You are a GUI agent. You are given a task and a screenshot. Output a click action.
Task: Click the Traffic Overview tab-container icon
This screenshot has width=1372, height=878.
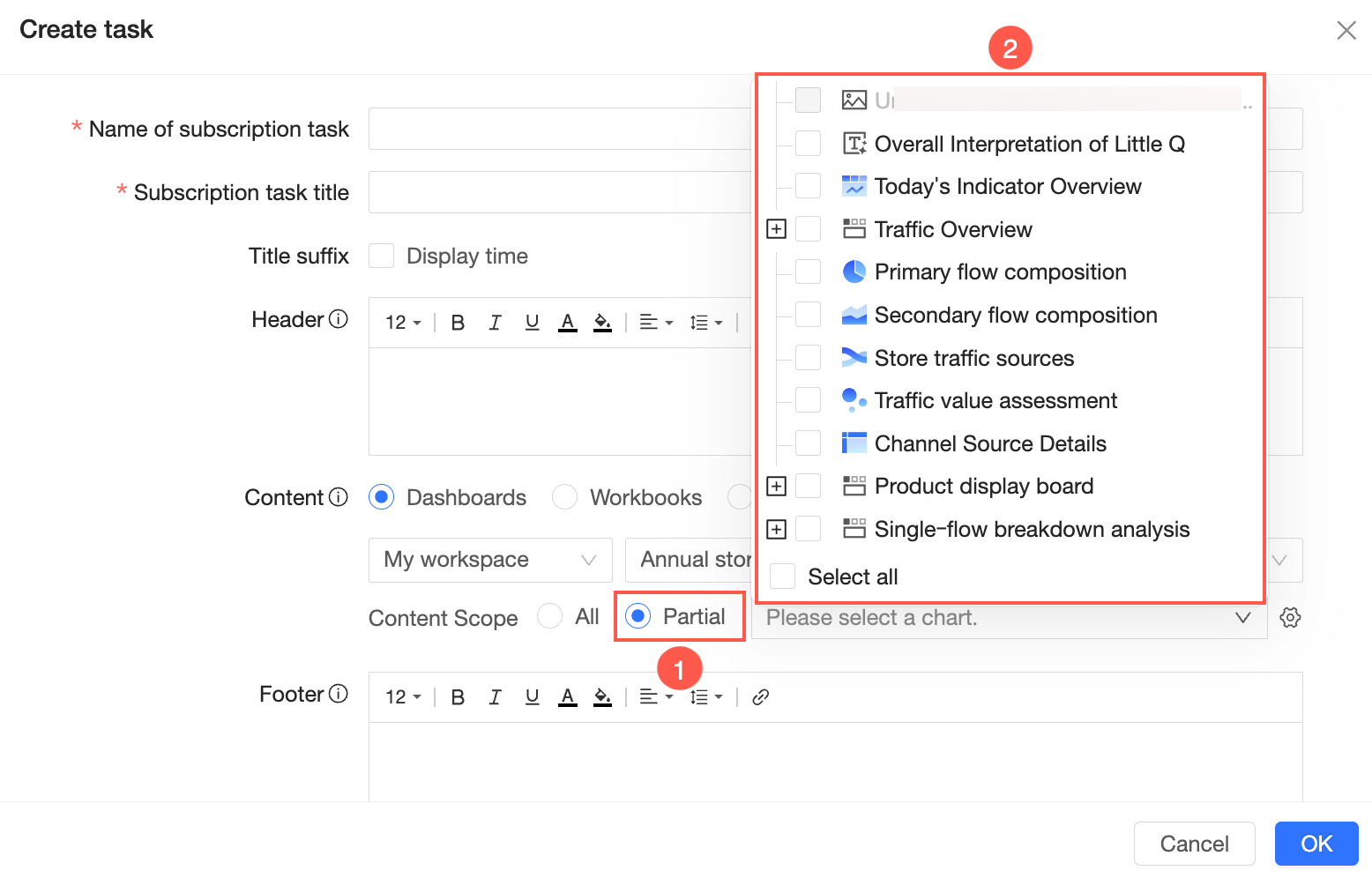pos(854,229)
